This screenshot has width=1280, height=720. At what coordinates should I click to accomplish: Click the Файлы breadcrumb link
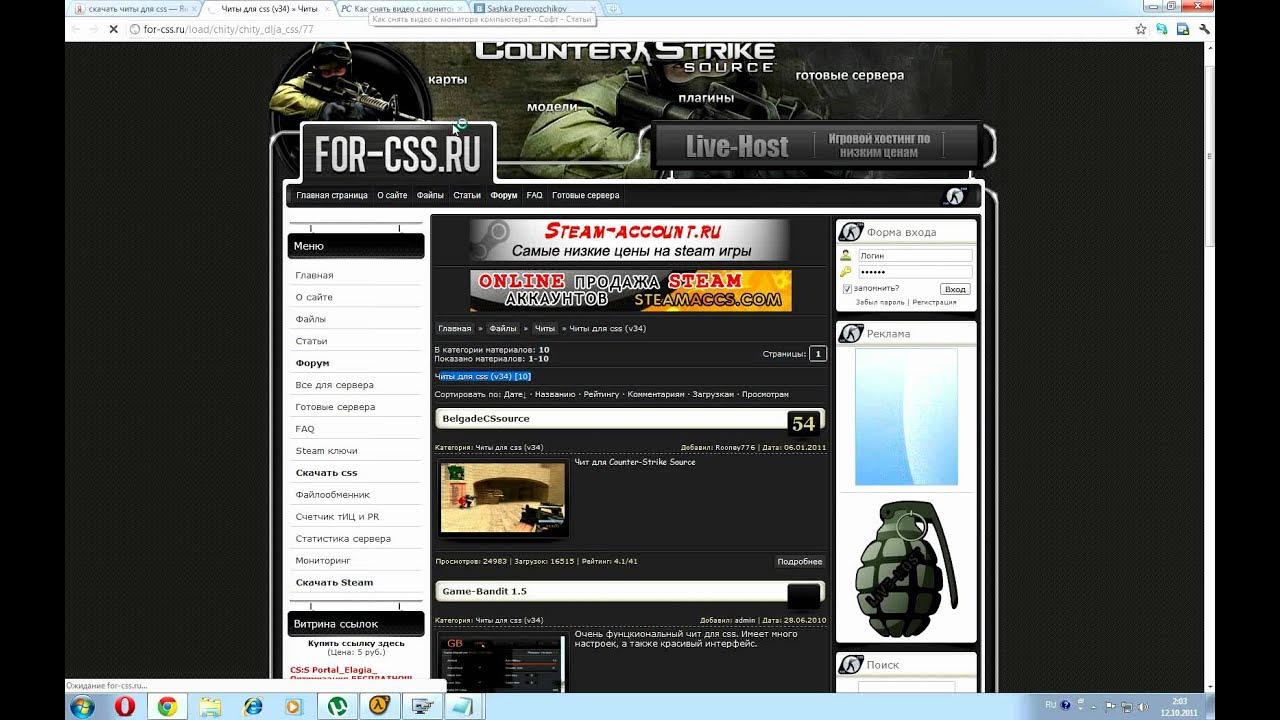point(503,329)
